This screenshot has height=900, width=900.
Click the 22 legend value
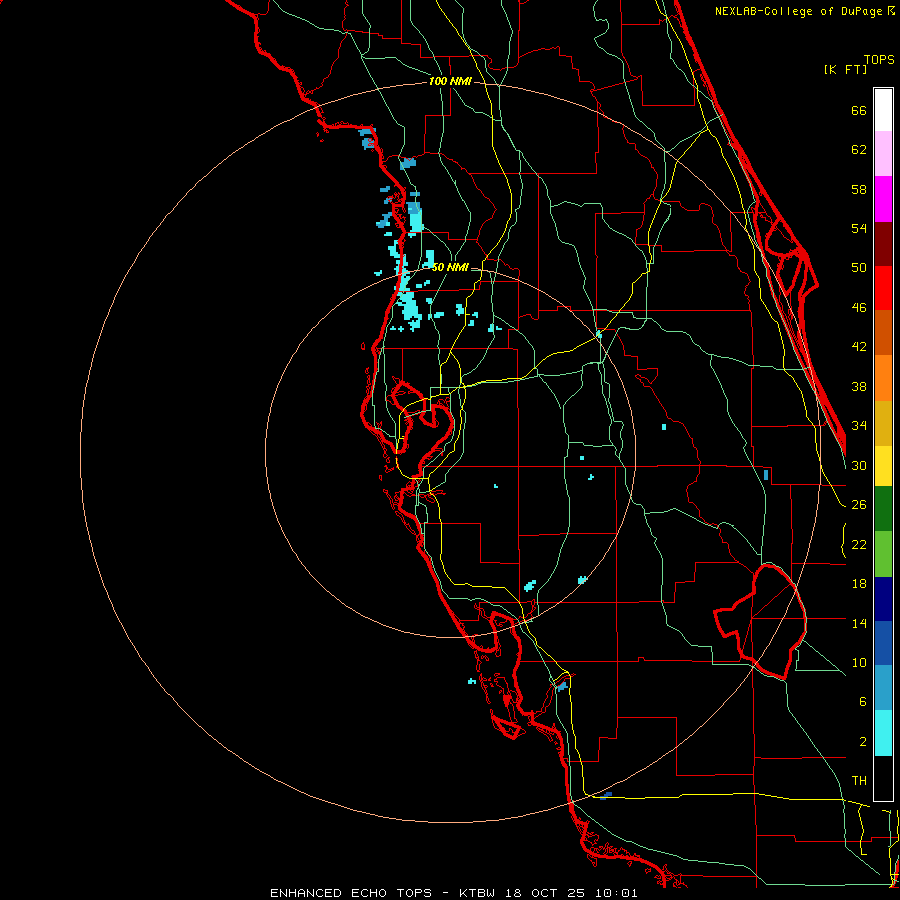859,545
